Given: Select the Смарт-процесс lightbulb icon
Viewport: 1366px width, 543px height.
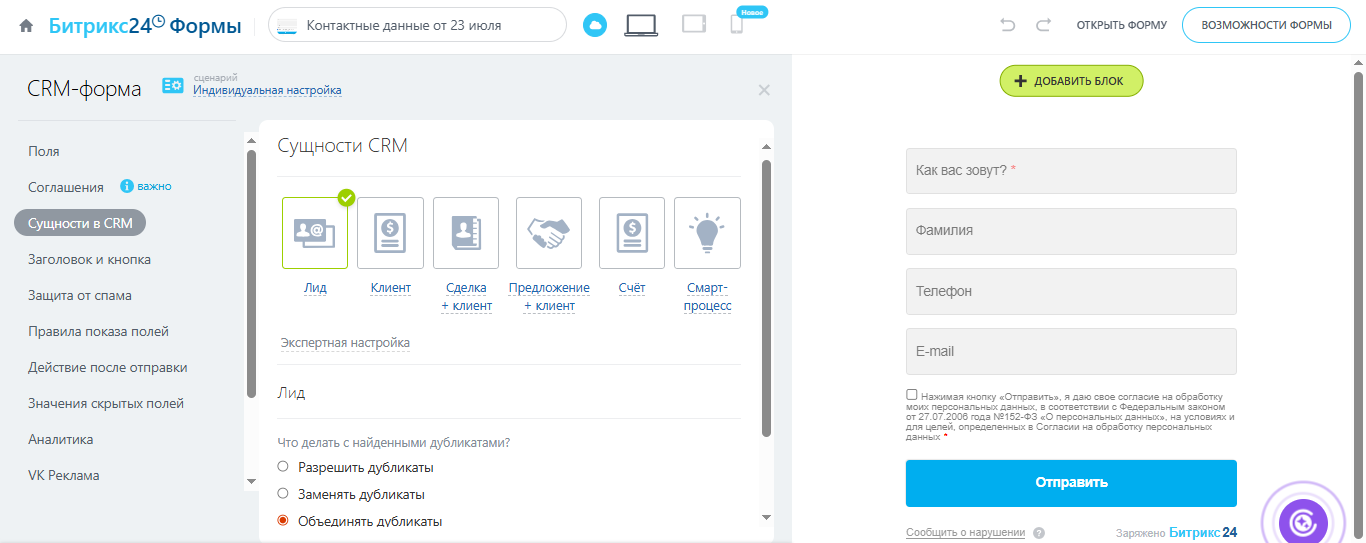Looking at the screenshot, I should pos(707,233).
